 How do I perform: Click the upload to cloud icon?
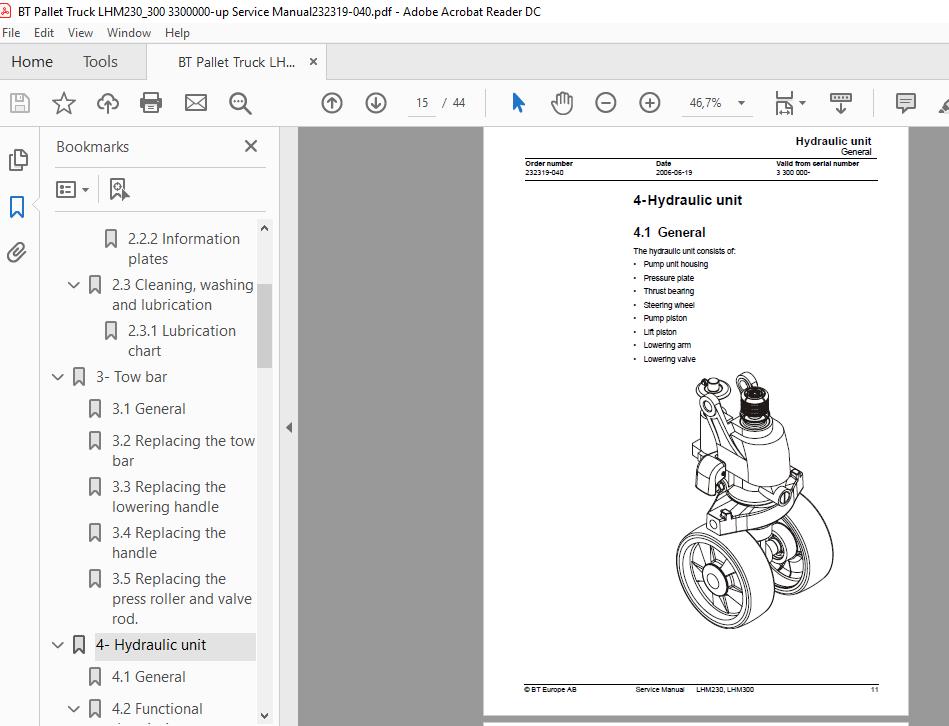tap(108, 103)
